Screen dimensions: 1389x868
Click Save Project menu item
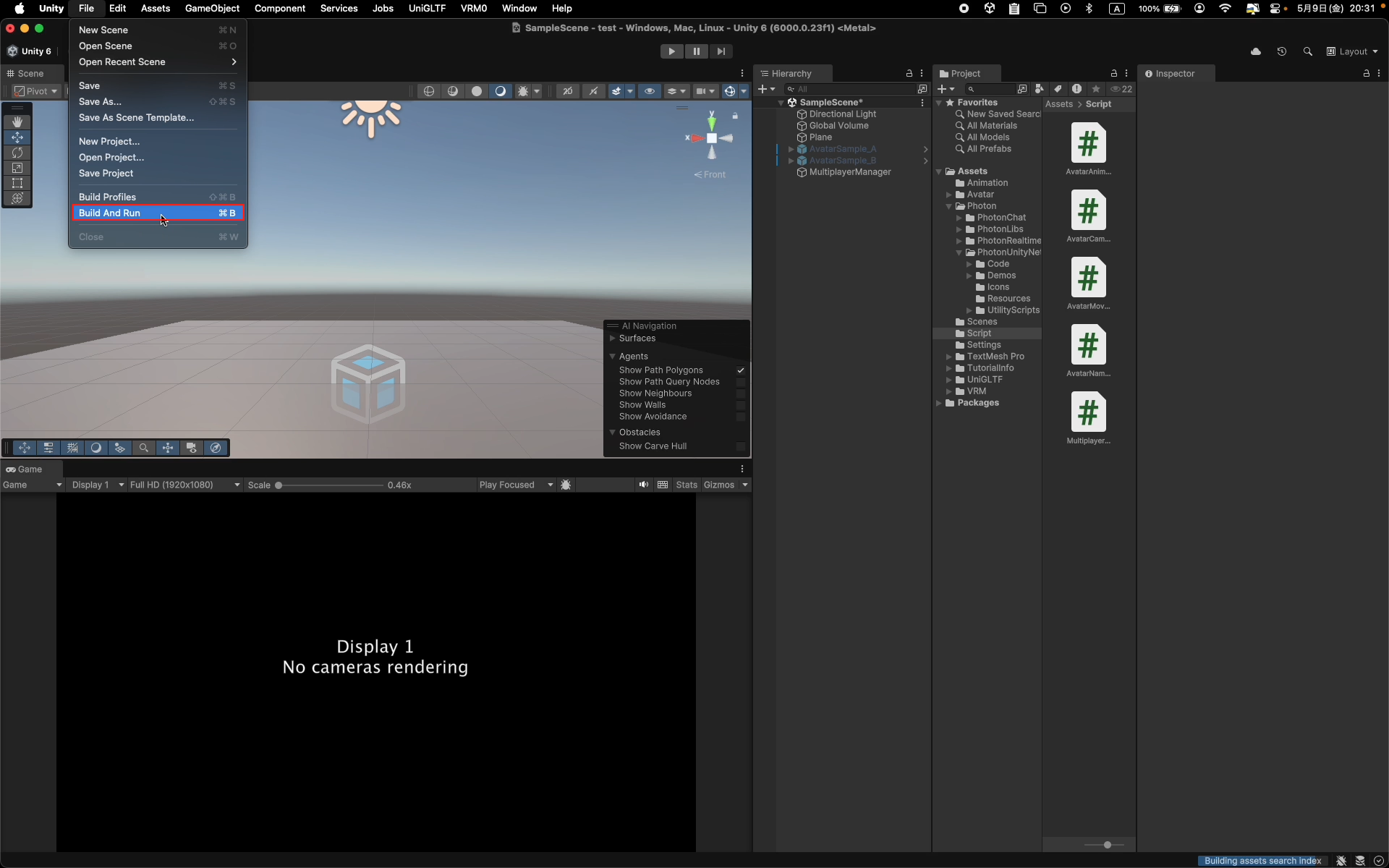(x=158, y=174)
